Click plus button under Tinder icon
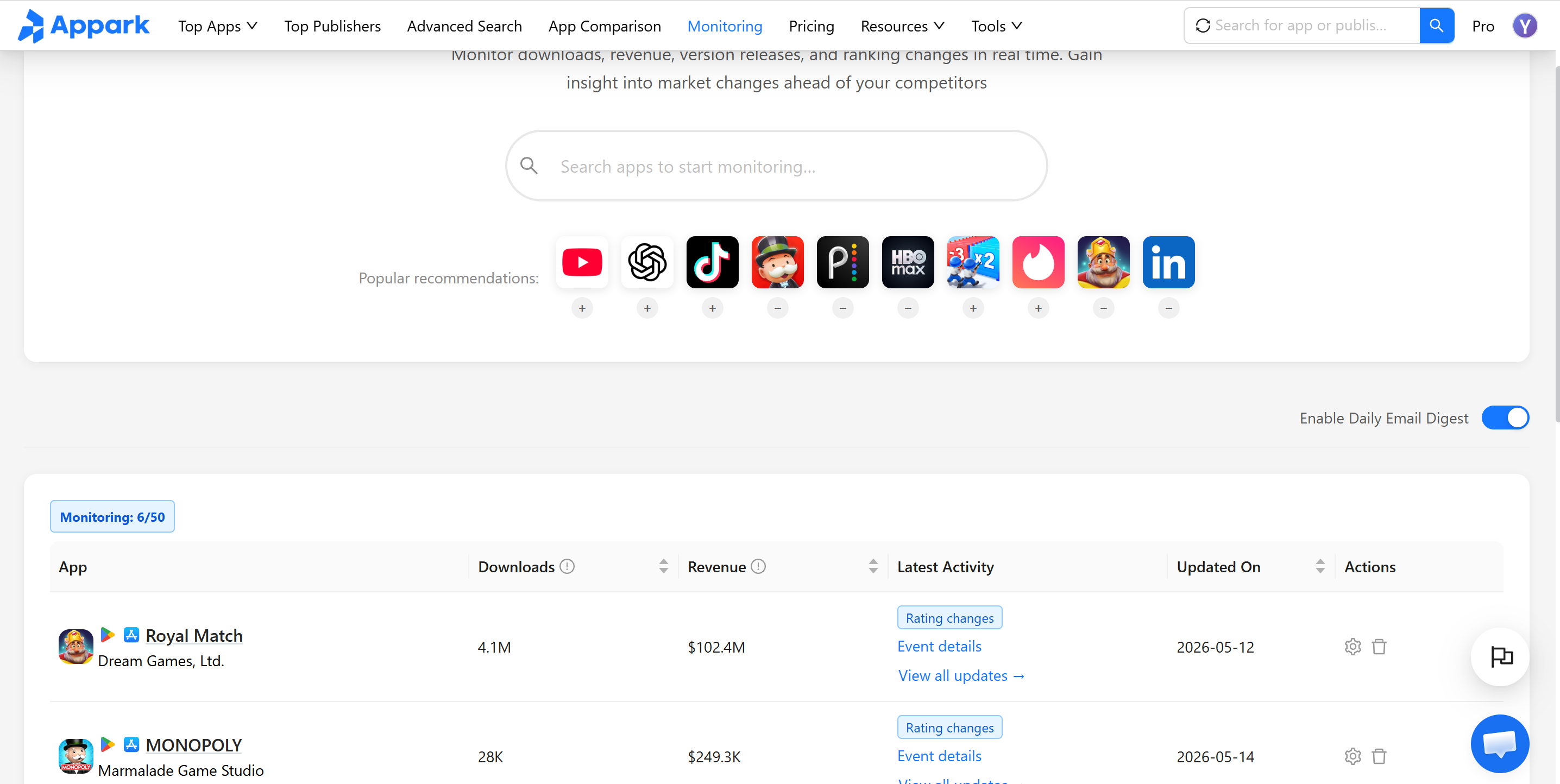Viewport: 1560px width, 784px height. [x=1039, y=308]
